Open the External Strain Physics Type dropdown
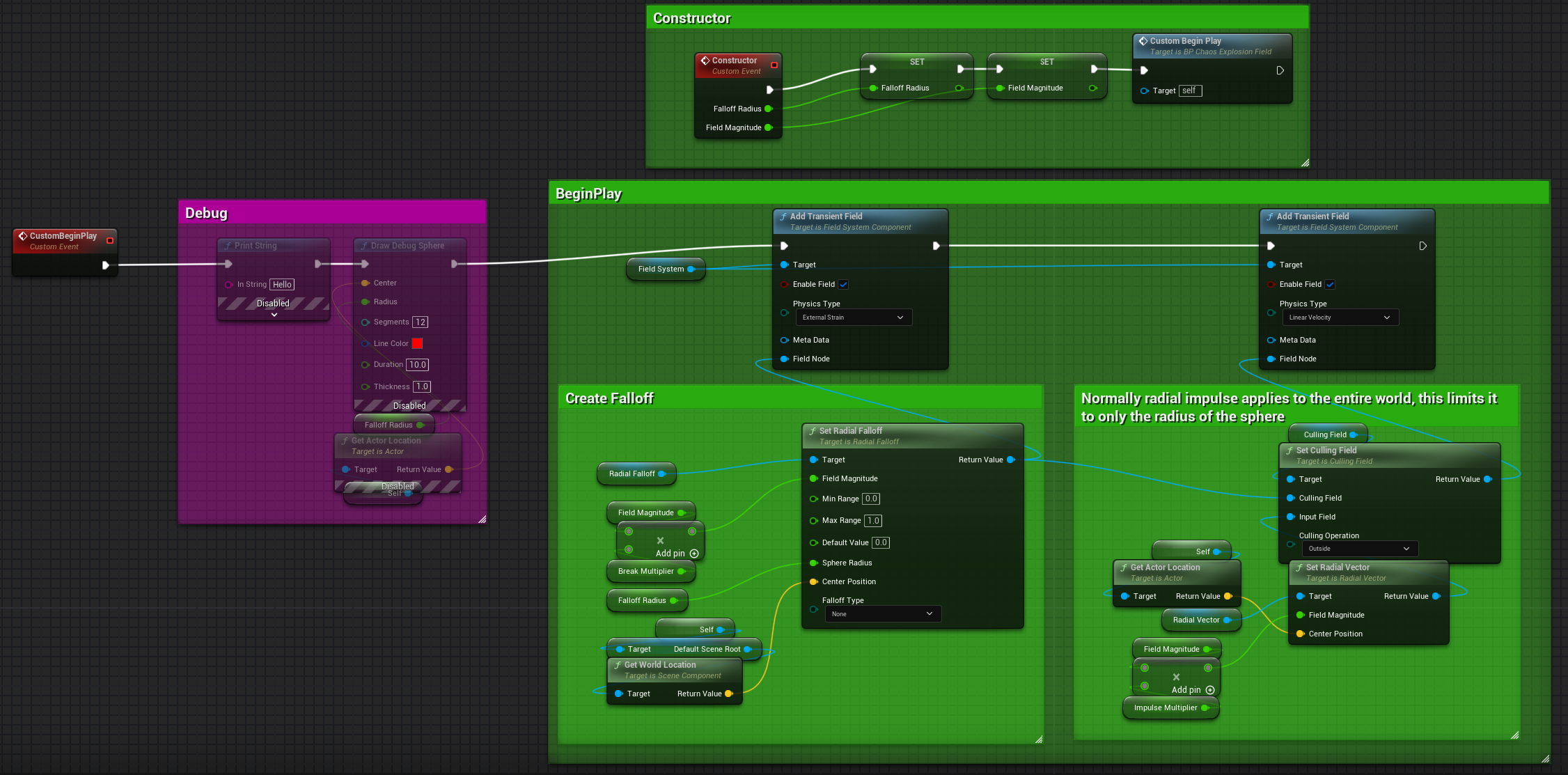The height and width of the screenshot is (775, 1568). pos(854,318)
